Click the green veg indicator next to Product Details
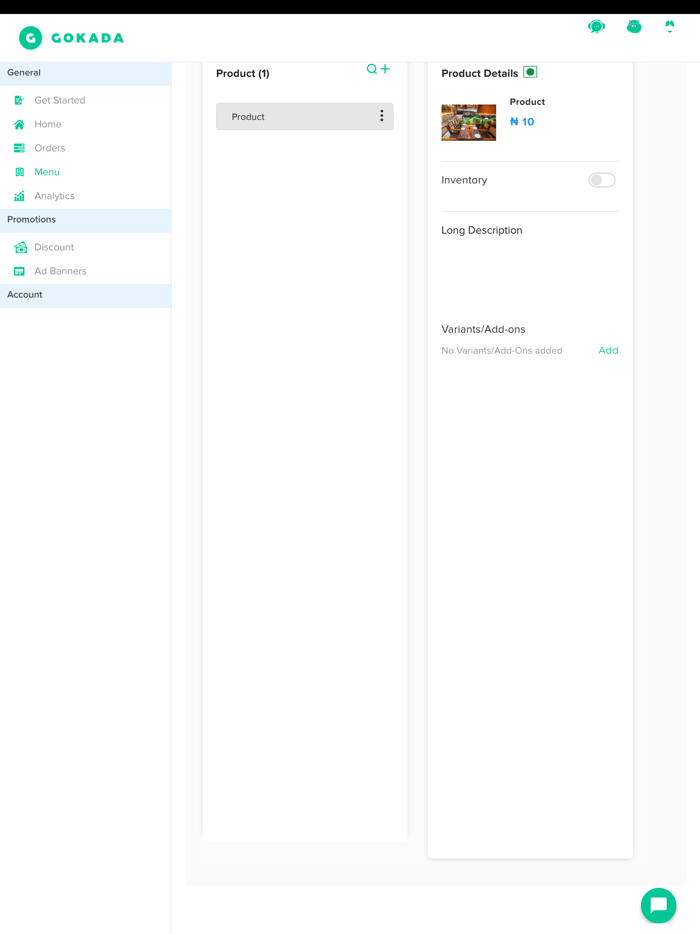Viewport: 700px width, 934px height. pos(530,72)
